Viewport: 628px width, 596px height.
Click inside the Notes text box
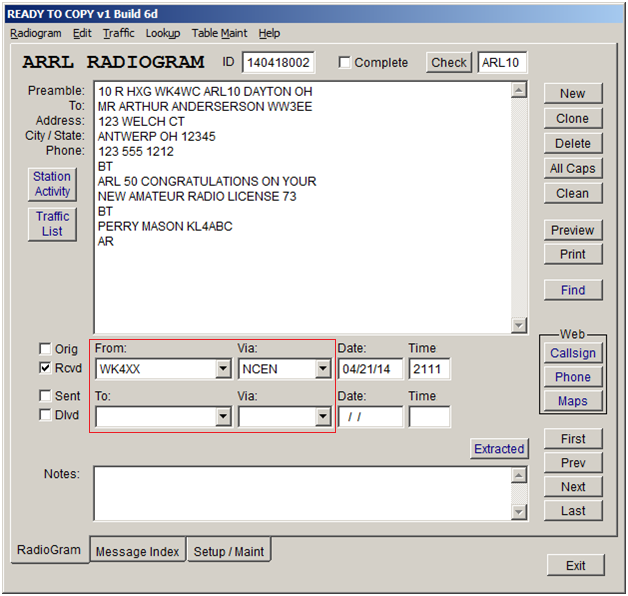pyautogui.click(x=302, y=493)
